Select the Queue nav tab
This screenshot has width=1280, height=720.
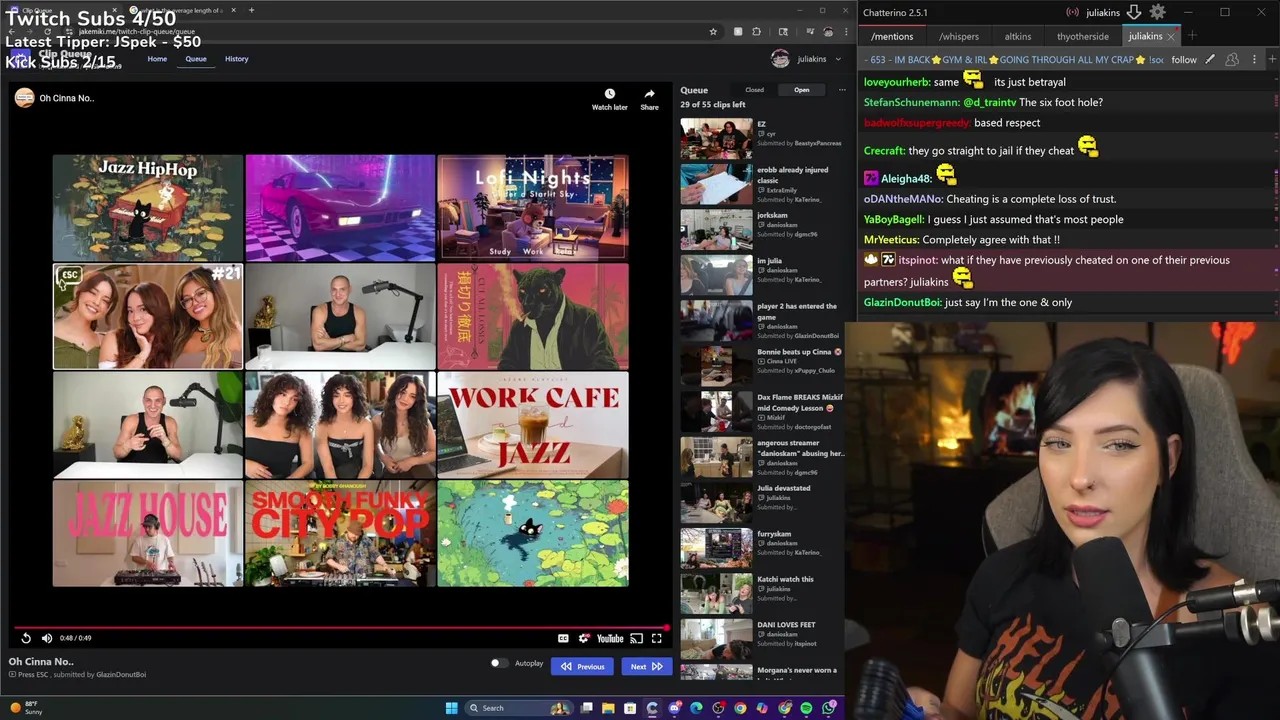196,59
